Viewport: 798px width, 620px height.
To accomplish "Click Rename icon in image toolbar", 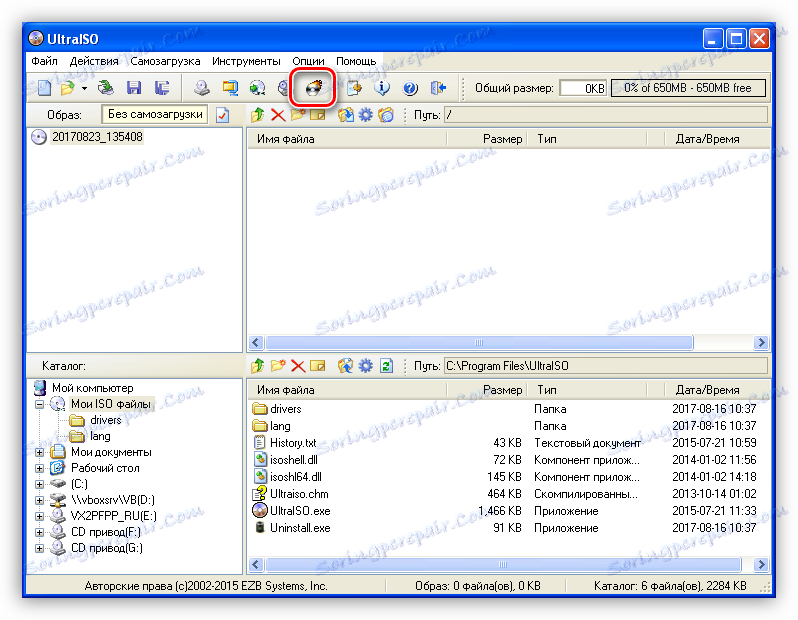I will click(318, 115).
